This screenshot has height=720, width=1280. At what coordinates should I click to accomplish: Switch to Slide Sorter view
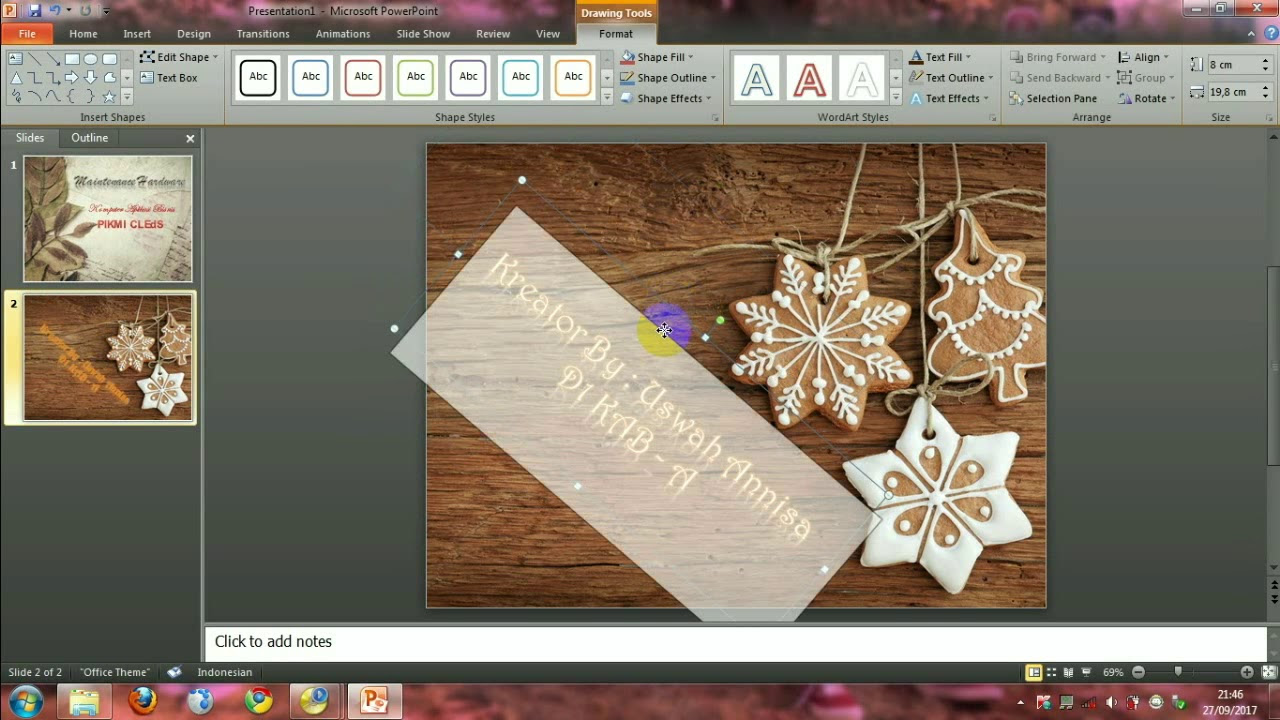click(x=1051, y=672)
